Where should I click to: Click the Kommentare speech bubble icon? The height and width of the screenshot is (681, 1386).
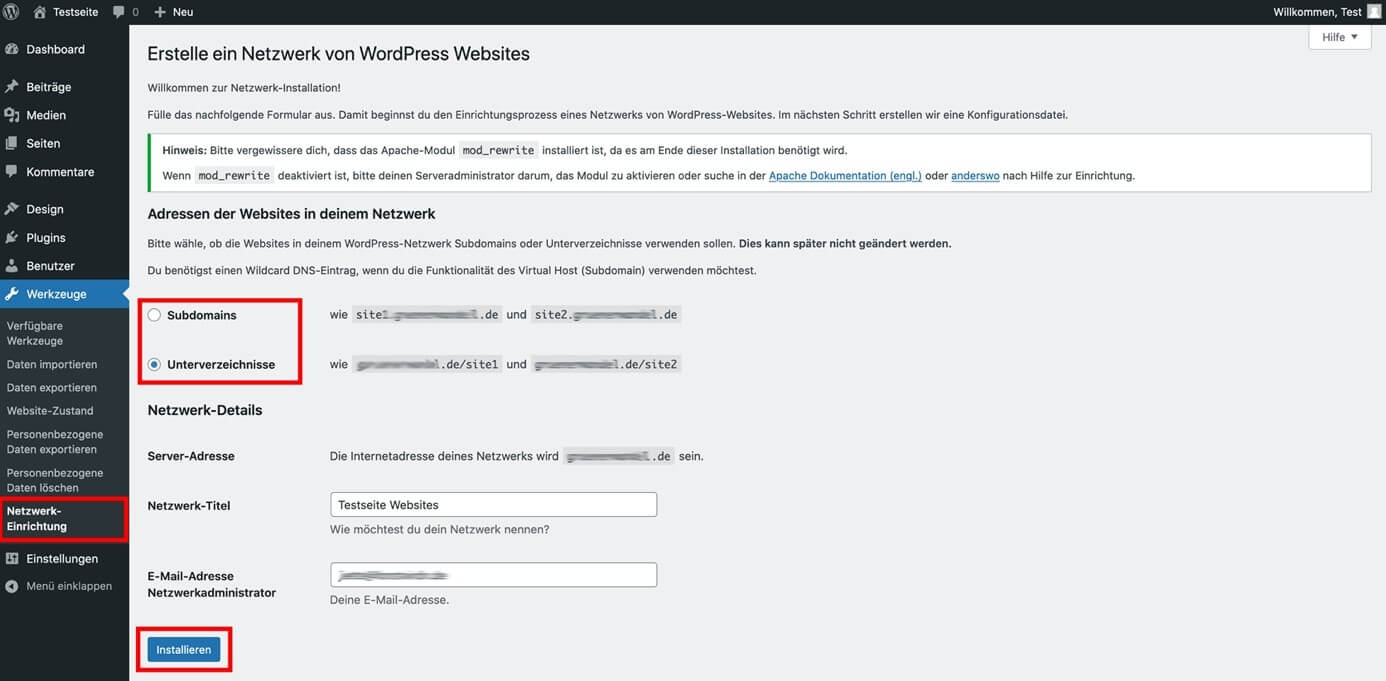[12, 172]
